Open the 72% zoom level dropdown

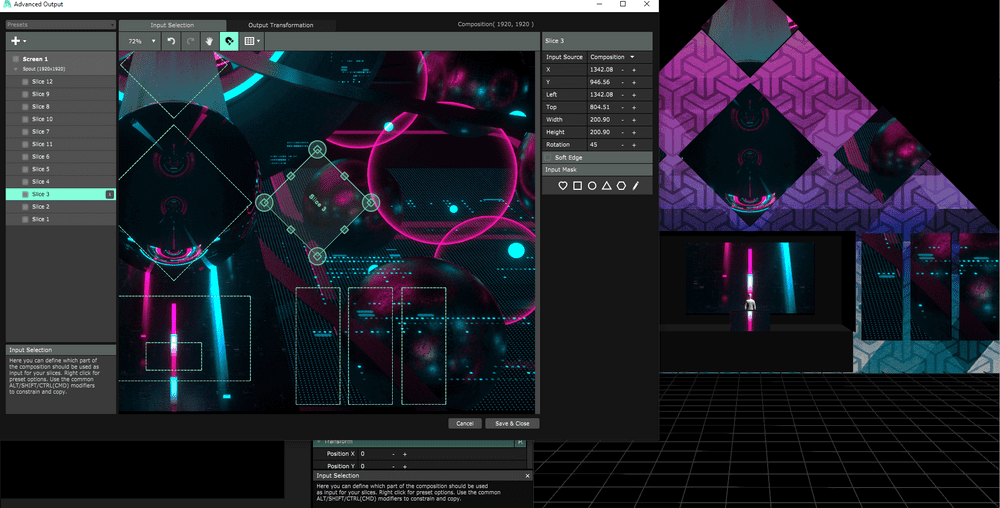pyautogui.click(x=141, y=41)
